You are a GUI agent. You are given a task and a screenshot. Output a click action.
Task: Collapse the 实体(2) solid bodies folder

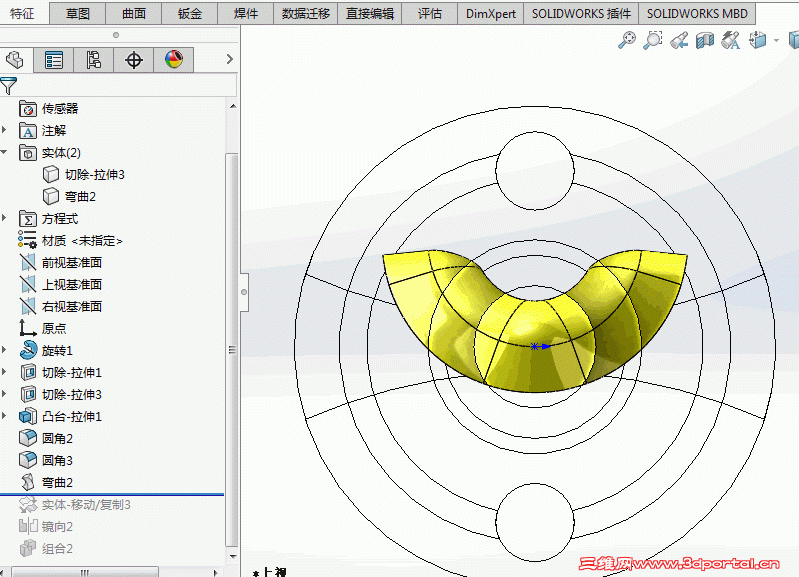point(5,152)
